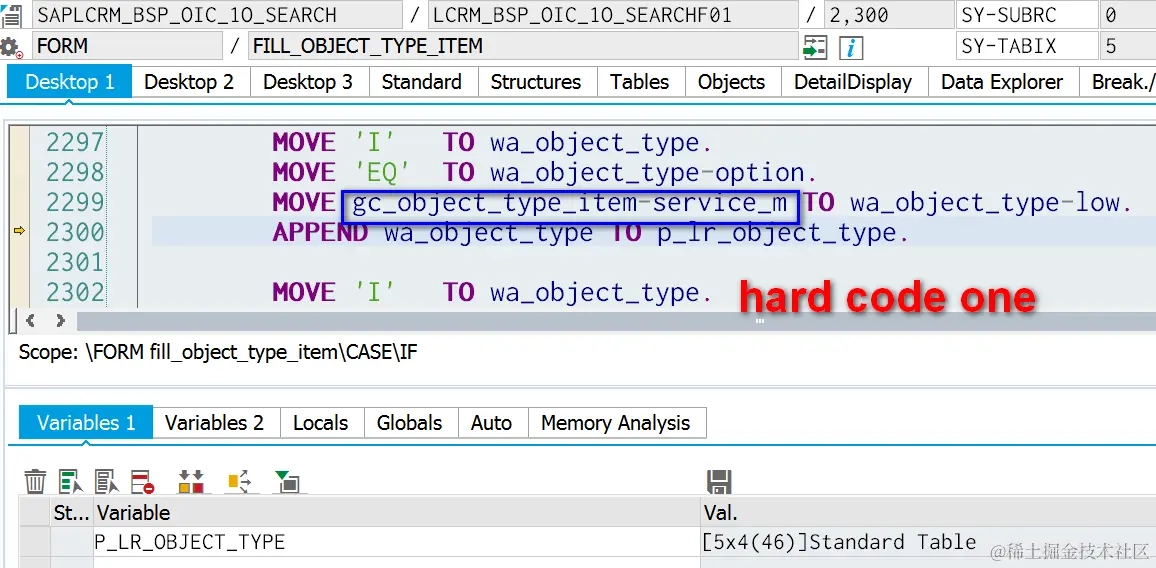Click gc_object_type_item-service_m in line 2299

pyautogui.click(x=570, y=203)
